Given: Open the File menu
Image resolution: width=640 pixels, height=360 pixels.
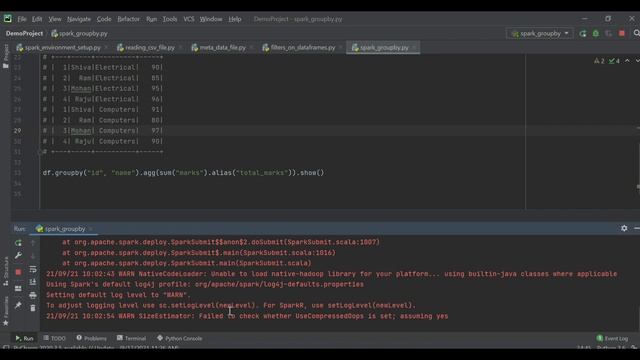Looking at the screenshot, I should pos(22,19).
